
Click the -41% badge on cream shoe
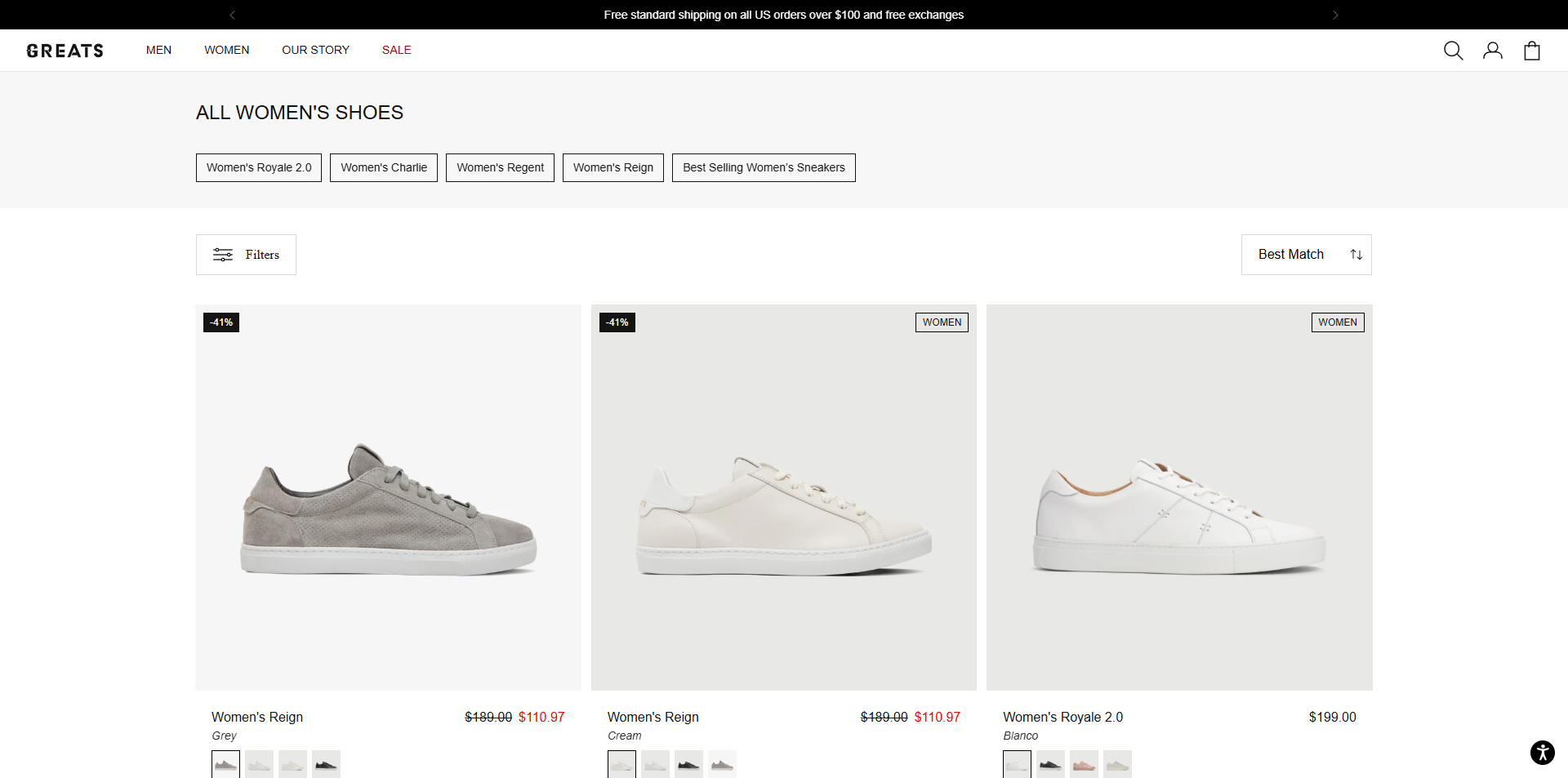coord(617,322)
